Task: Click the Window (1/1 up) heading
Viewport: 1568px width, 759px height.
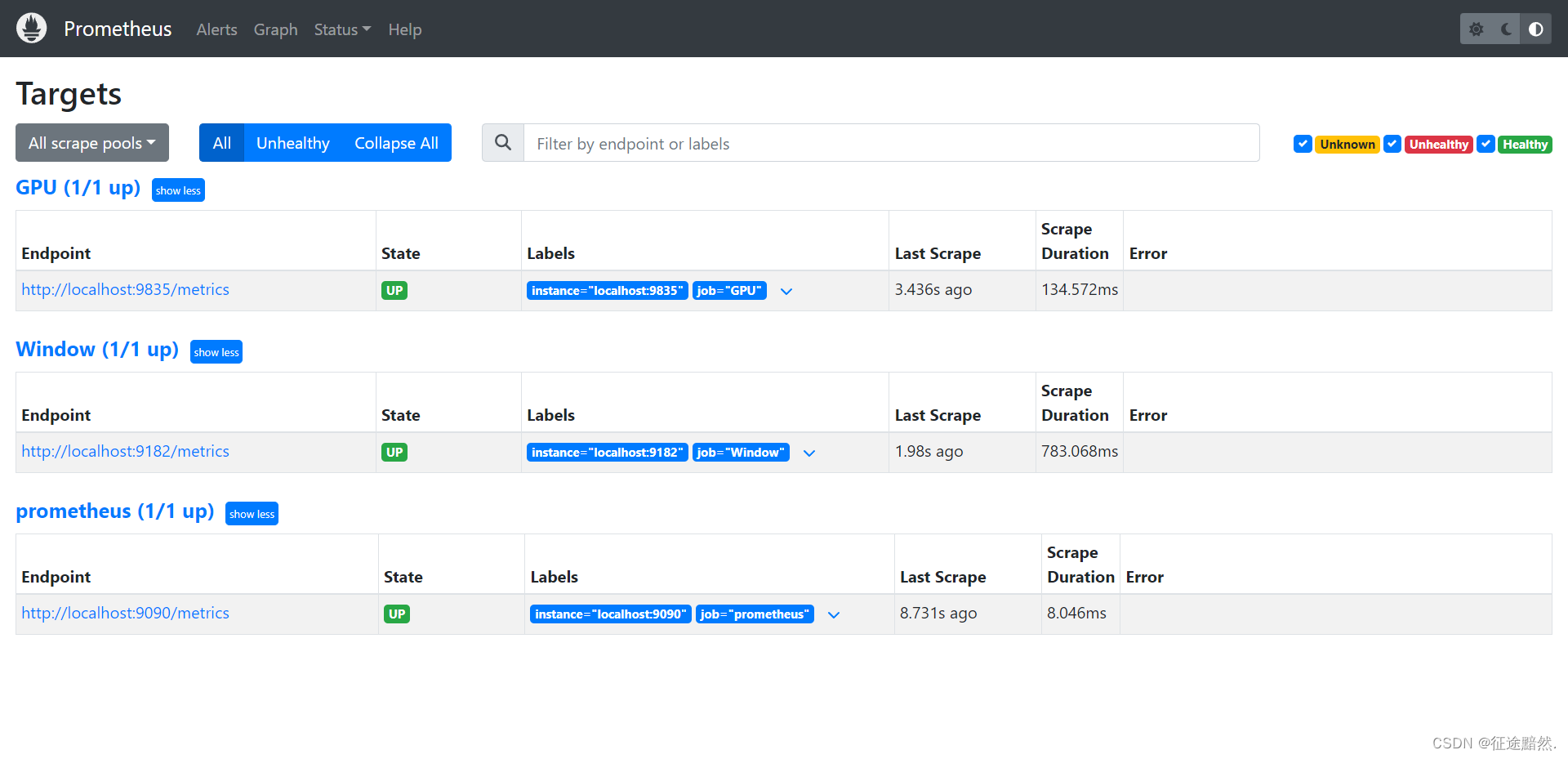Action: [x=97, y=350]
